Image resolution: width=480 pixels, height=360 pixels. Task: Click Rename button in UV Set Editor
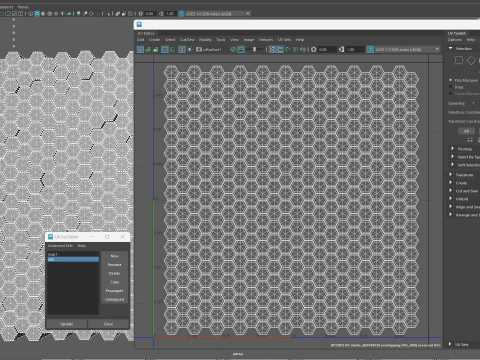point(114,265)
